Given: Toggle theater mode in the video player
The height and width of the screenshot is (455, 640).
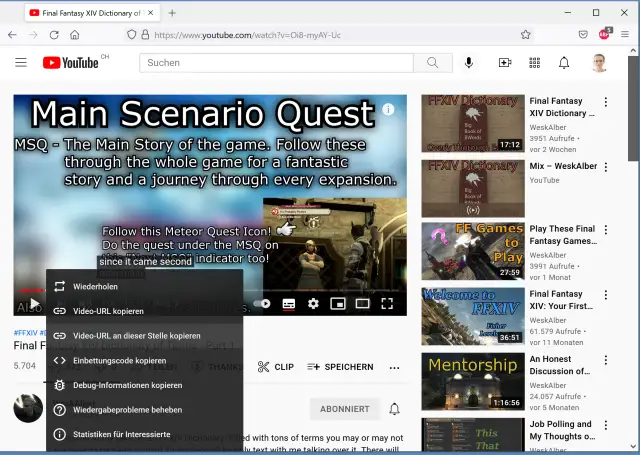Looking at the screenshot, I should [x=362, y=303].
